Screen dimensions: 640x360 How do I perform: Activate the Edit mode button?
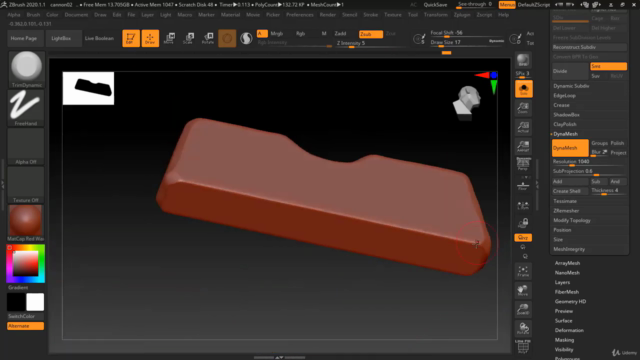point(131,38)
